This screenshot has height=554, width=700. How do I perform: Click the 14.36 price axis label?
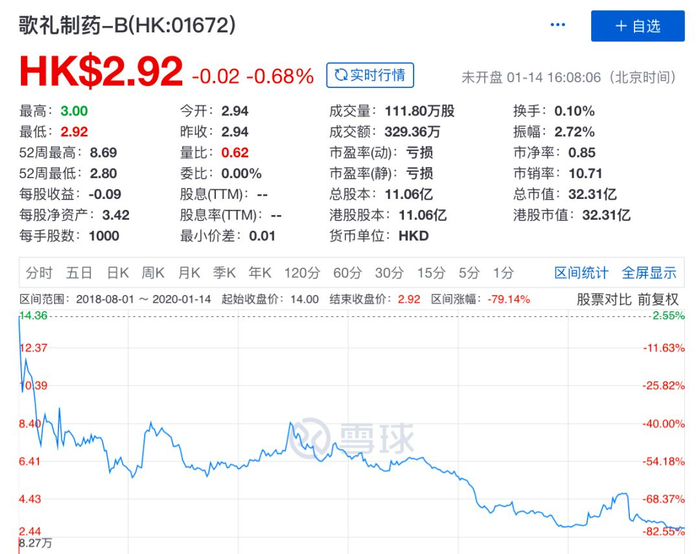(x=33, y=316)
